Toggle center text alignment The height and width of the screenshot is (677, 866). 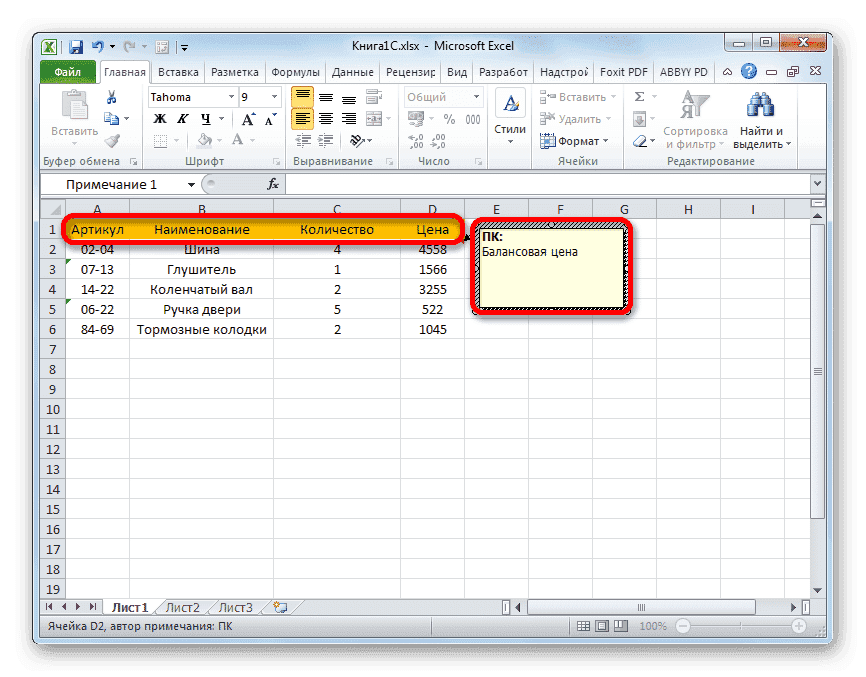pos(326,117)
